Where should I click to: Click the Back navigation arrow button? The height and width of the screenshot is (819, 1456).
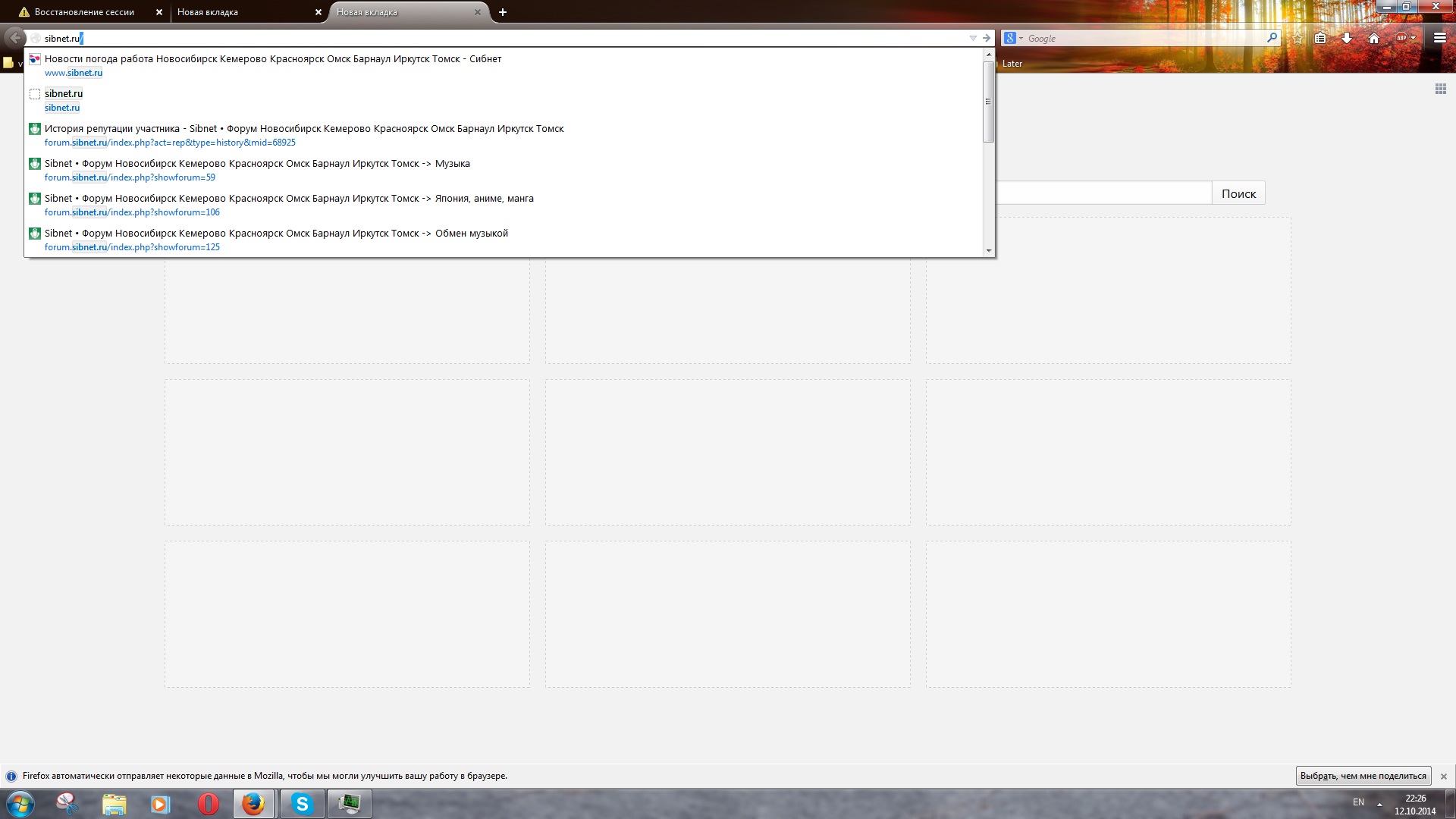(x=15, y=37)
